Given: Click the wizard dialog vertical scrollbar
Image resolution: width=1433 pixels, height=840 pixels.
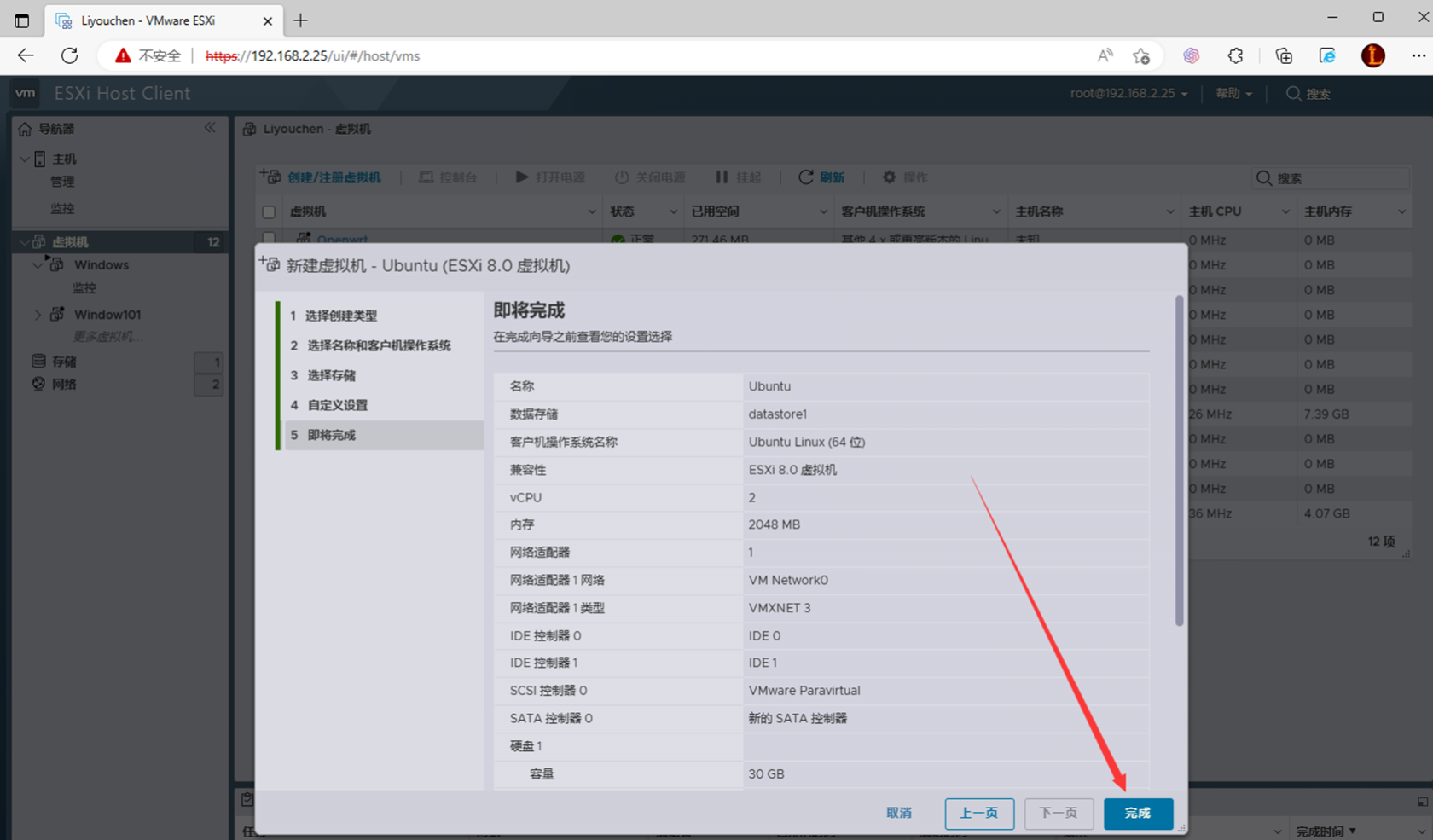Looking at the screenshot, I should tap(1179, 461).
